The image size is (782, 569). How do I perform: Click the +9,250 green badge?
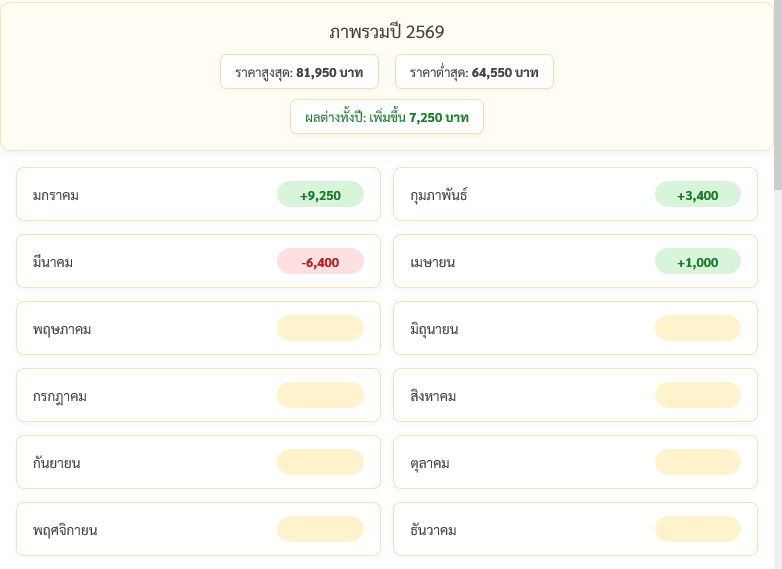click(x=320, y=195)
